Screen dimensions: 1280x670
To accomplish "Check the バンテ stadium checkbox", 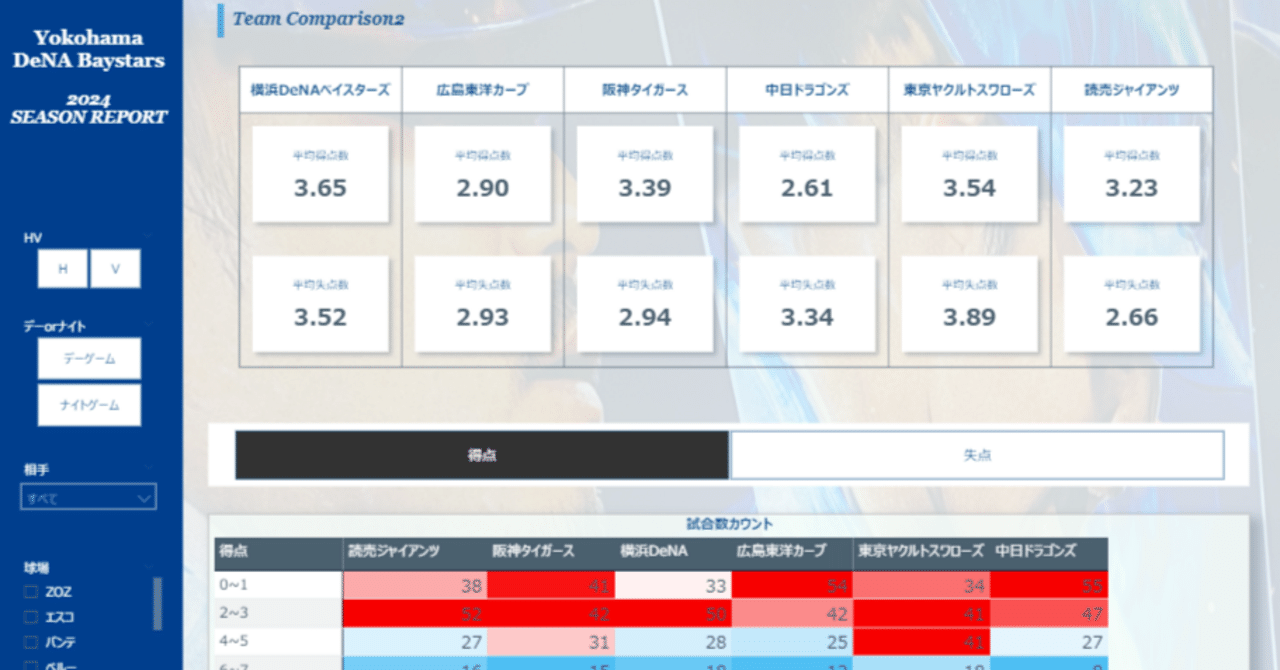I will click(x=31, y=642).
